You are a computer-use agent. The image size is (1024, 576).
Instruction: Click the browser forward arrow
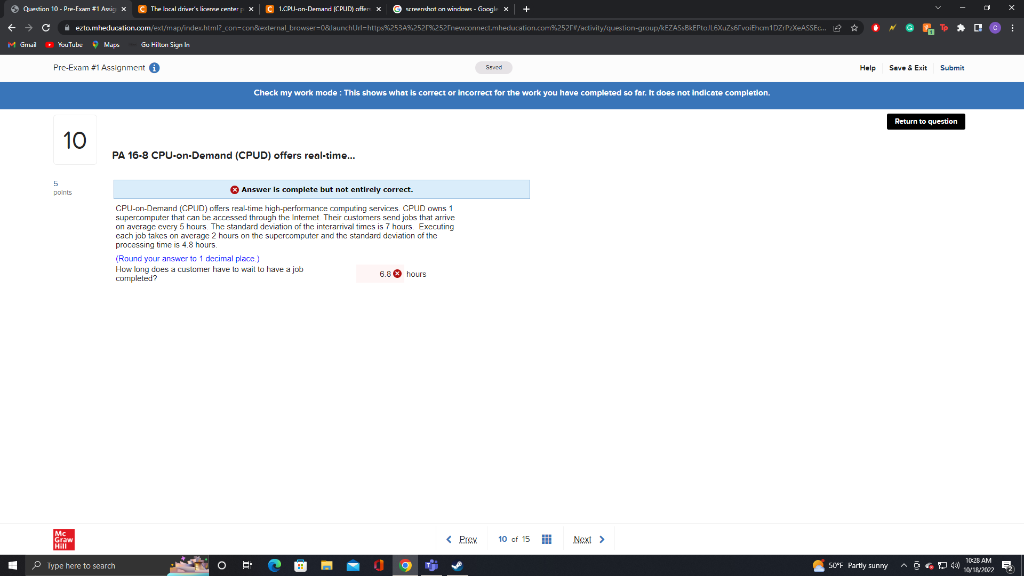pos(28,28)
